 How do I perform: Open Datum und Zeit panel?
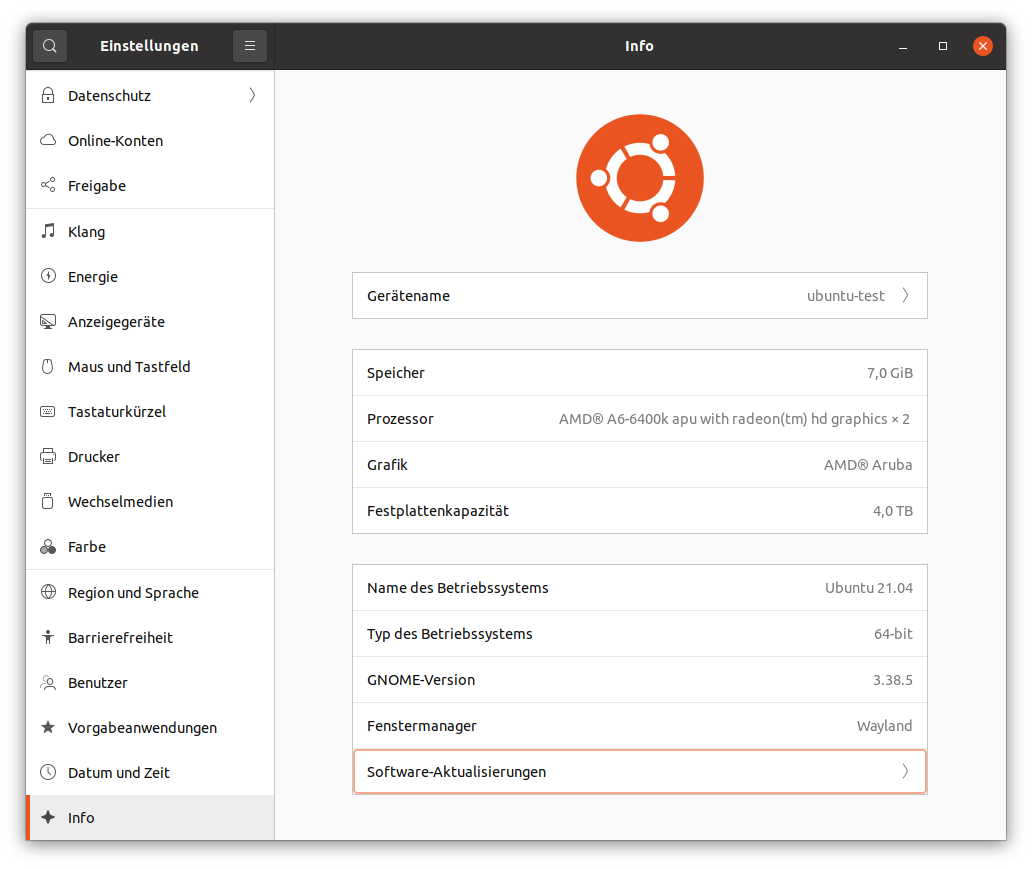tap(150, 772)
